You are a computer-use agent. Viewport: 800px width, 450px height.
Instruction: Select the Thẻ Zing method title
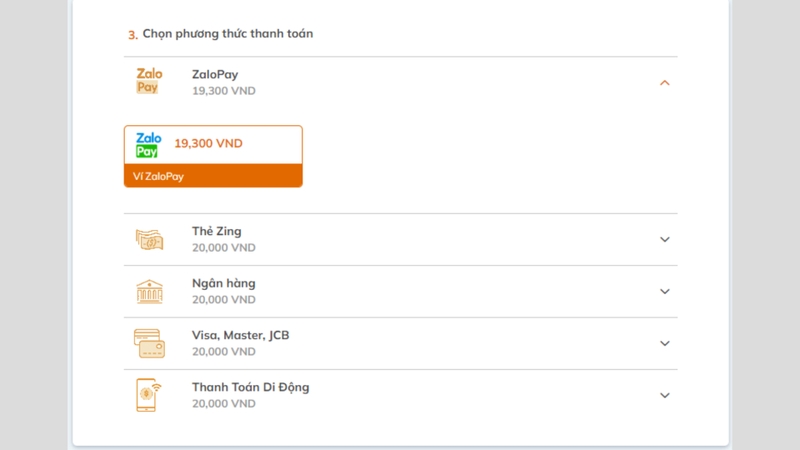216,231
